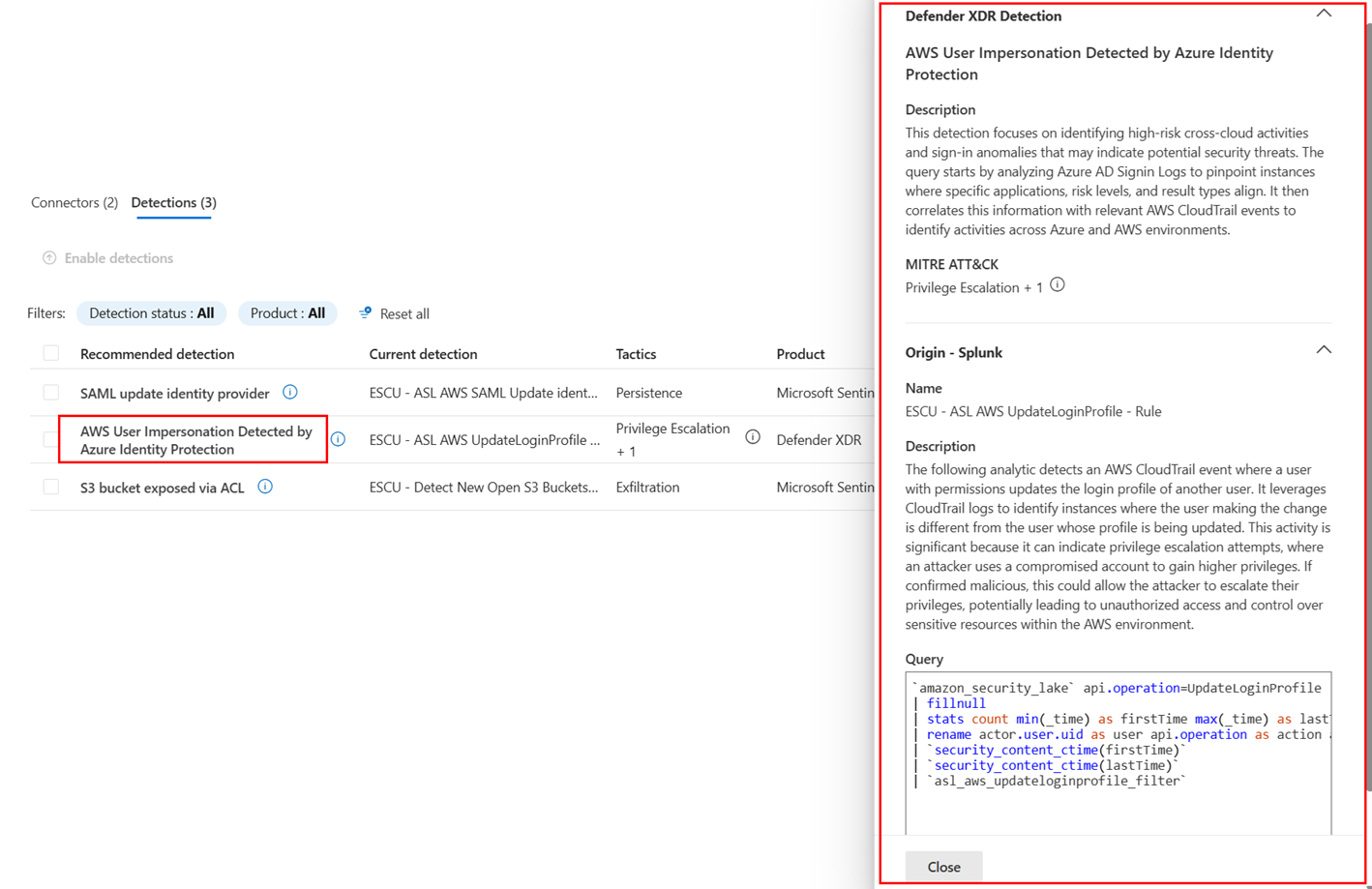This screenshot has height=889, width=1372.
Task: Select ESCU - ASL AWS SAML Update cell
Action: (x=484, y=393)
